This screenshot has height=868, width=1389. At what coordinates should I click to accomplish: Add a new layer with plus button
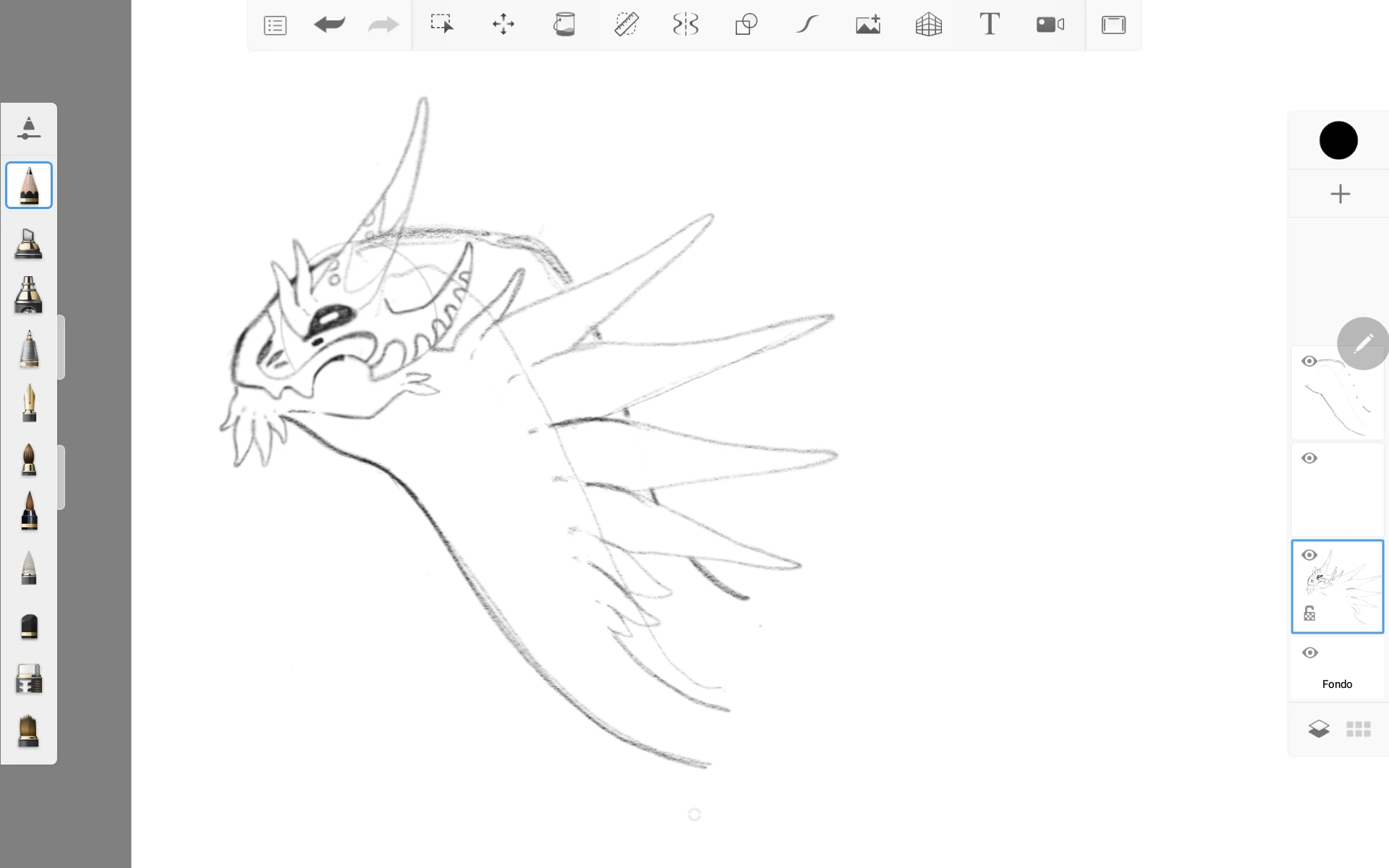(1340, 194)
